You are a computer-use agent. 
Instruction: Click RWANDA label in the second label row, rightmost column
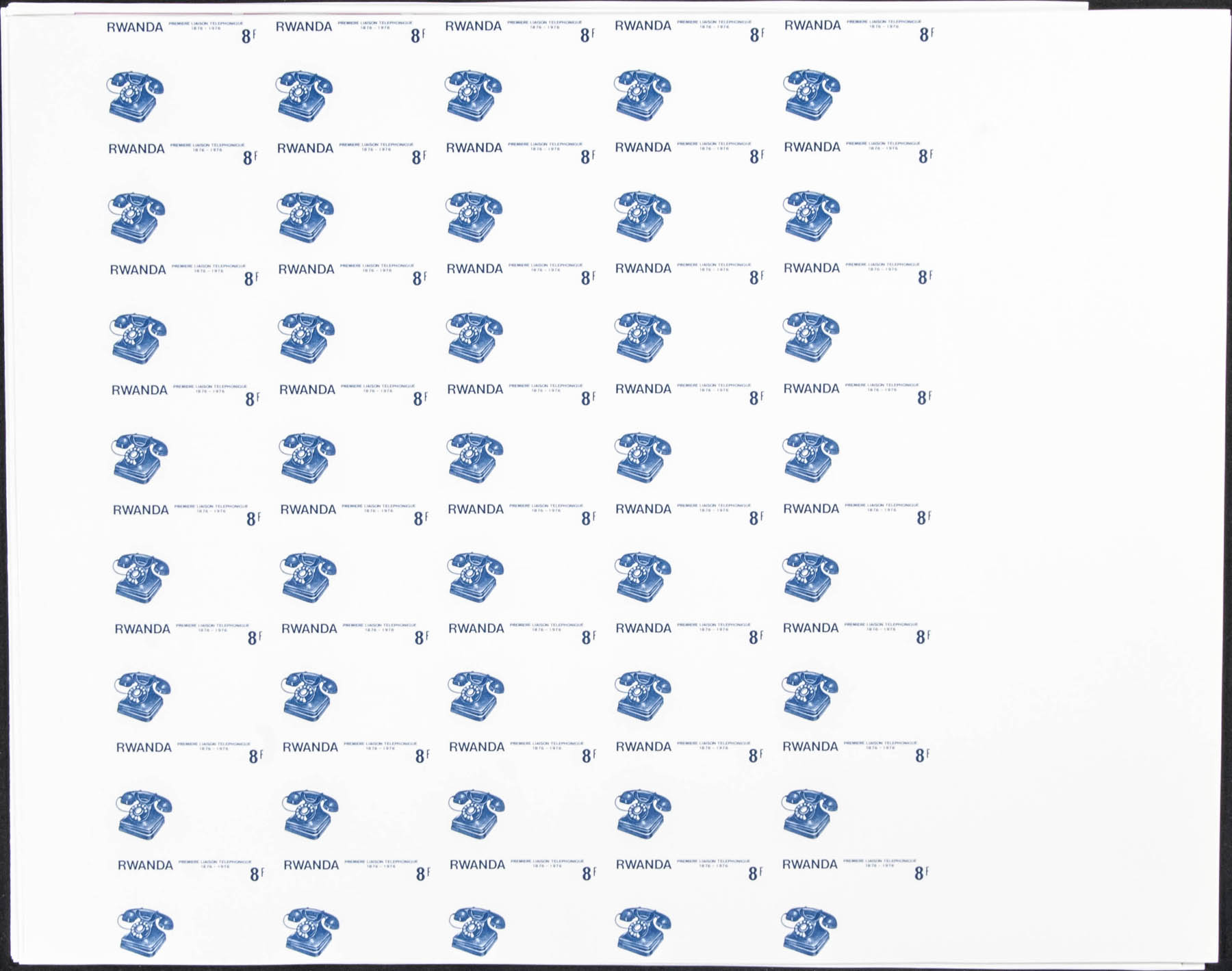tap(812, 147)
